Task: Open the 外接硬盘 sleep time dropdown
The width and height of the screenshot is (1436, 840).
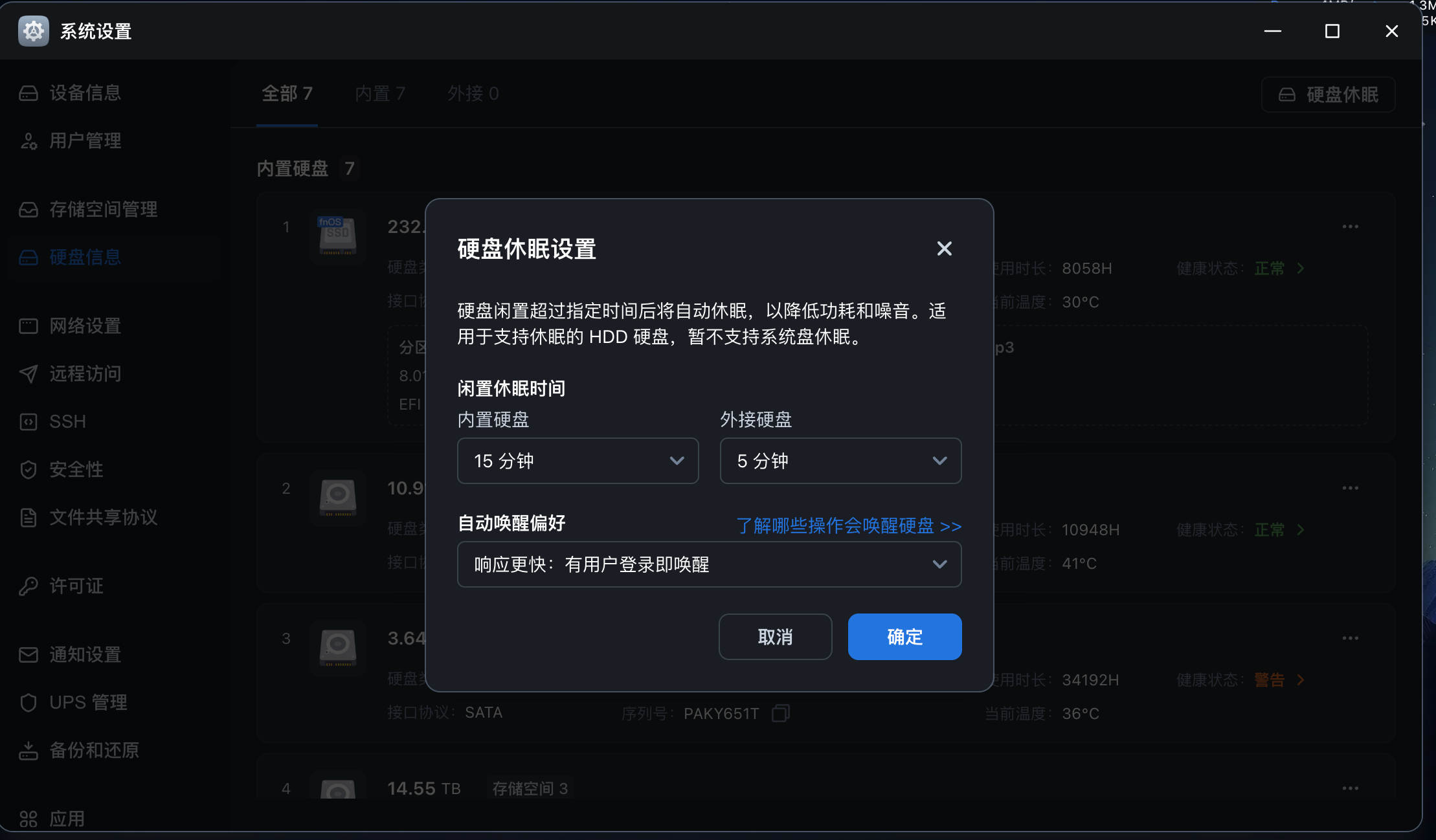Action: [x=840, y=461]
